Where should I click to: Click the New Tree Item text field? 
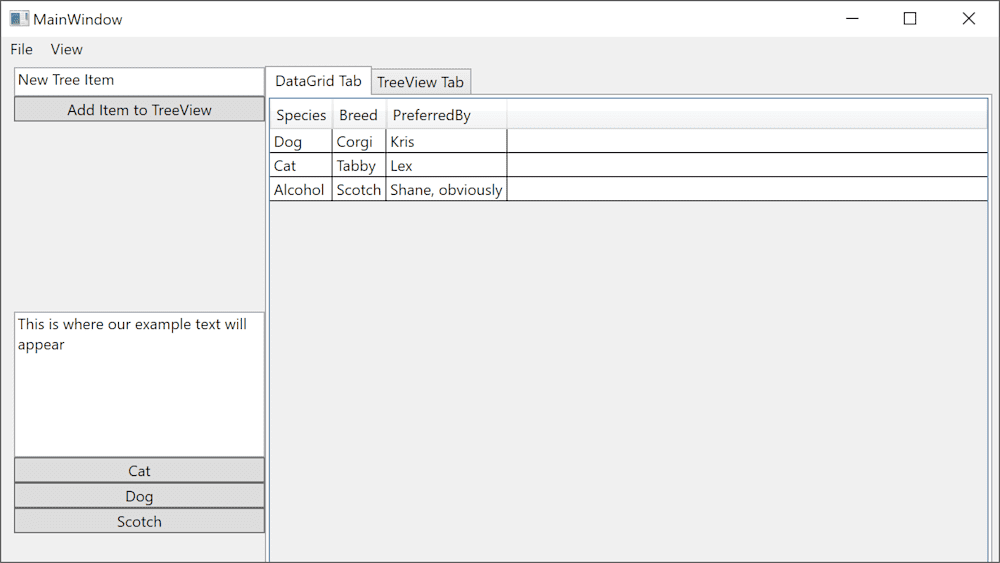click(x=139, y=81)
